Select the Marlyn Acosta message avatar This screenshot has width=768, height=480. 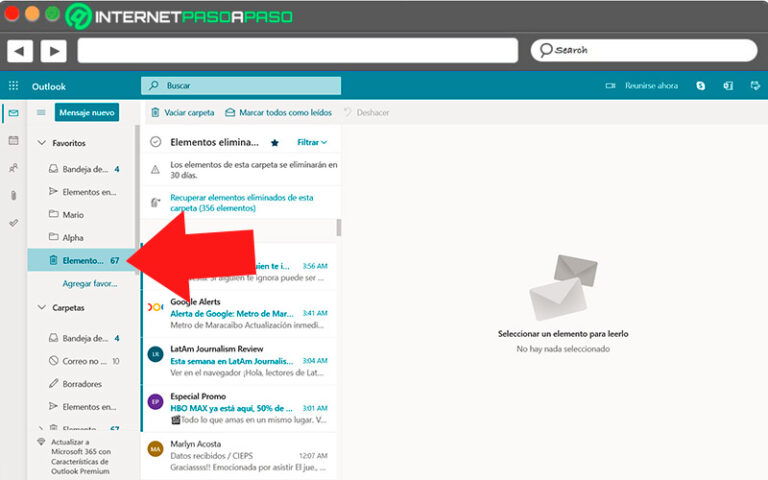[x=155, y=449]
